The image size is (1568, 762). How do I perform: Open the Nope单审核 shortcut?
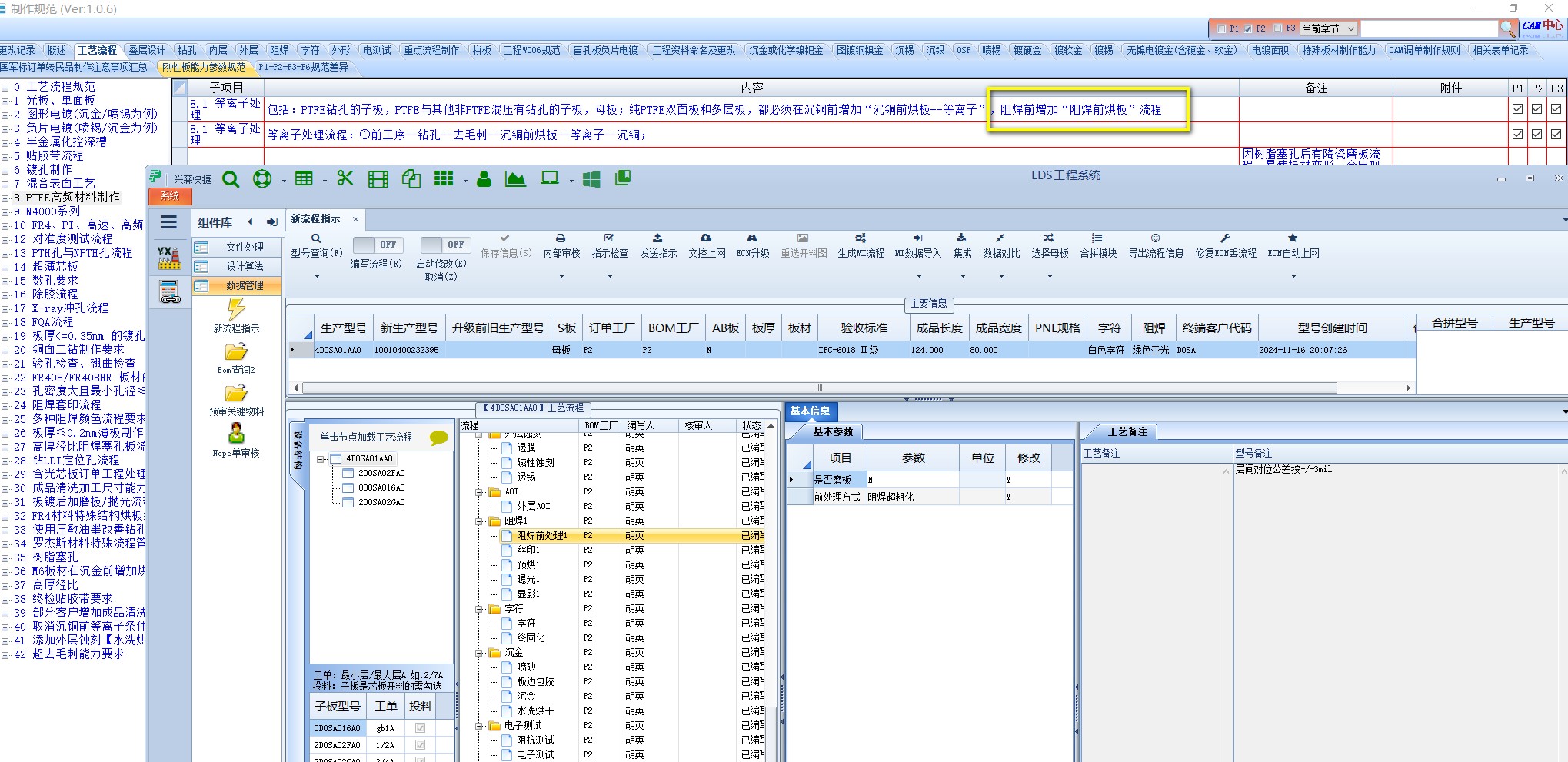(236, 441)
